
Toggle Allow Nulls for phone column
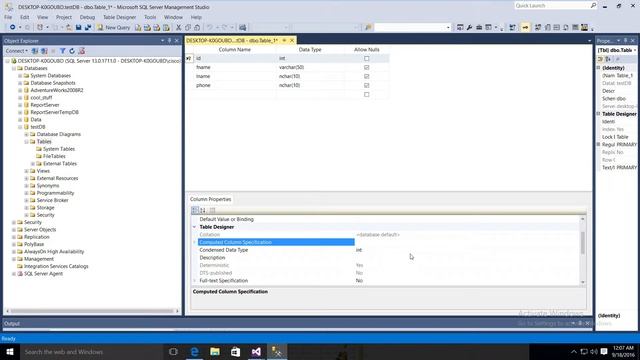tap(367, 85)
